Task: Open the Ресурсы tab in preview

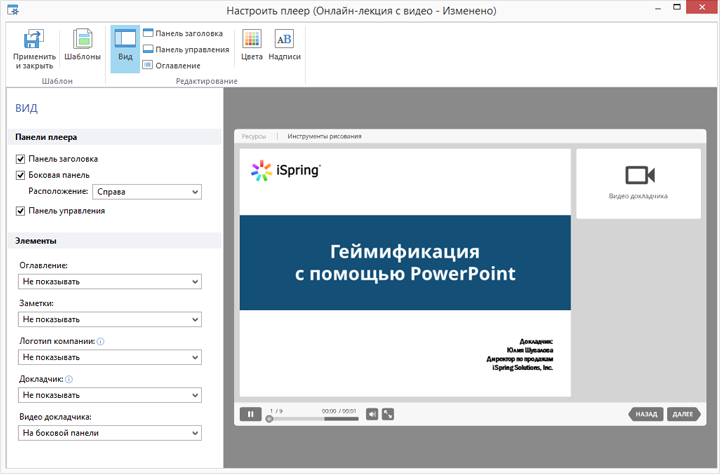Action: (x=254, y=136)
